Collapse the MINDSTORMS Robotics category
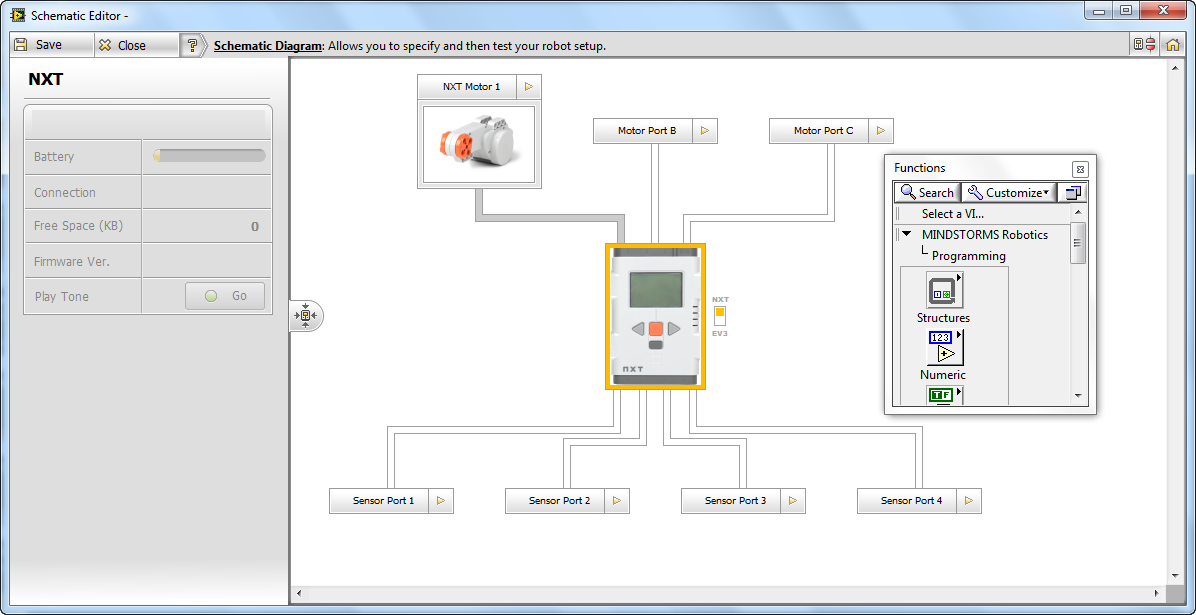Screen dimensions: 1196x615 point(906,234)
